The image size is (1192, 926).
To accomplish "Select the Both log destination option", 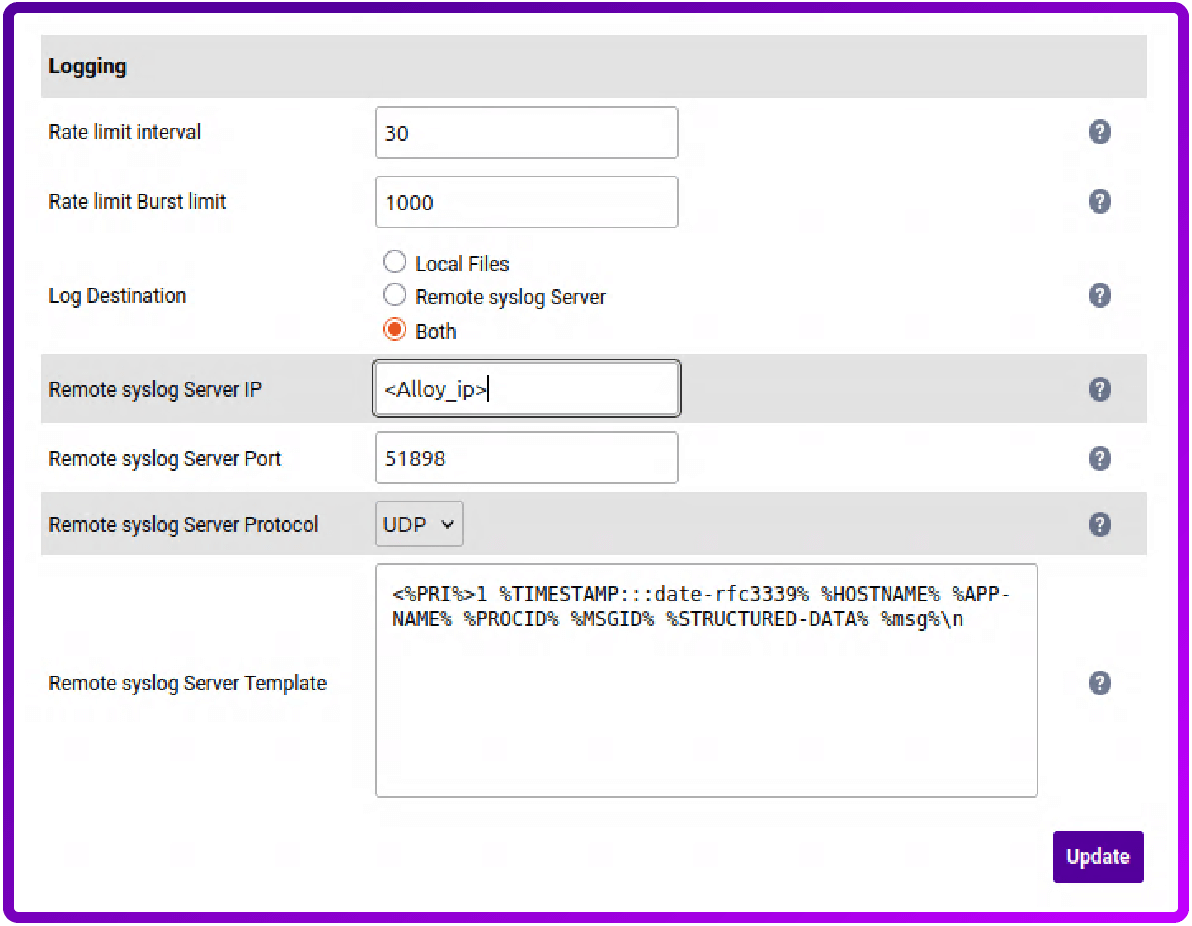I will [x=395, y=330].
